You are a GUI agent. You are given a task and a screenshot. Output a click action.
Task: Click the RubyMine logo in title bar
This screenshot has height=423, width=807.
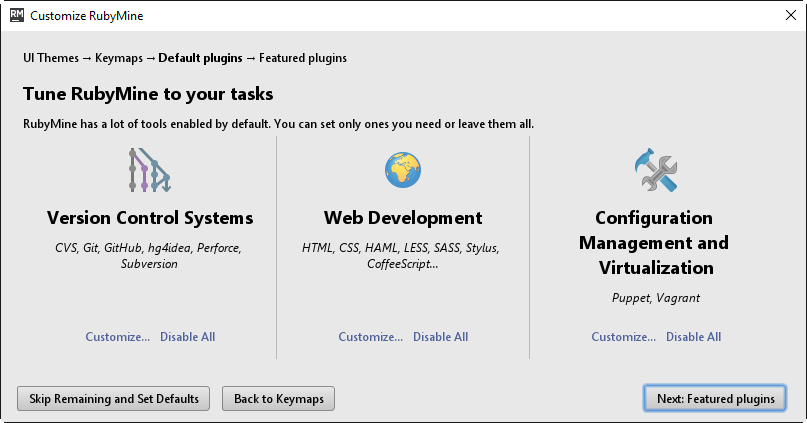coord(16,16)
